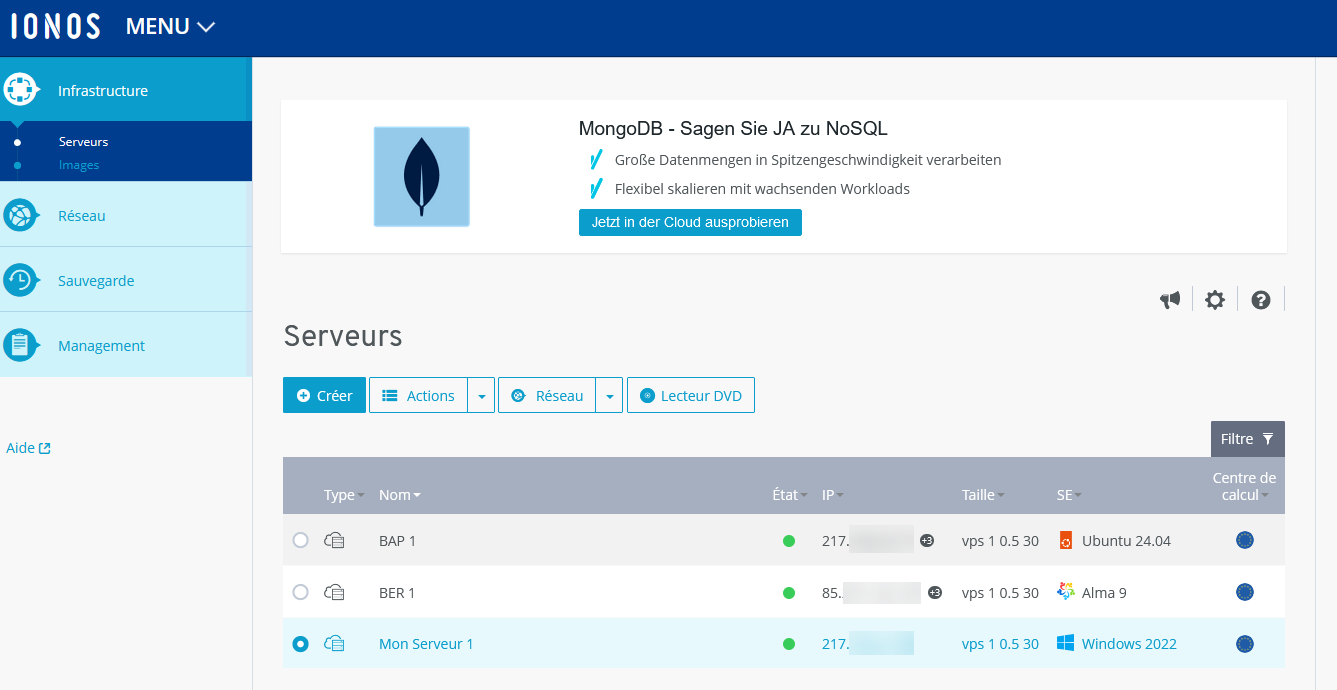Open the Management sidebar section
The width and height of the screenshot is (1337, 690).
coord(126,345)
